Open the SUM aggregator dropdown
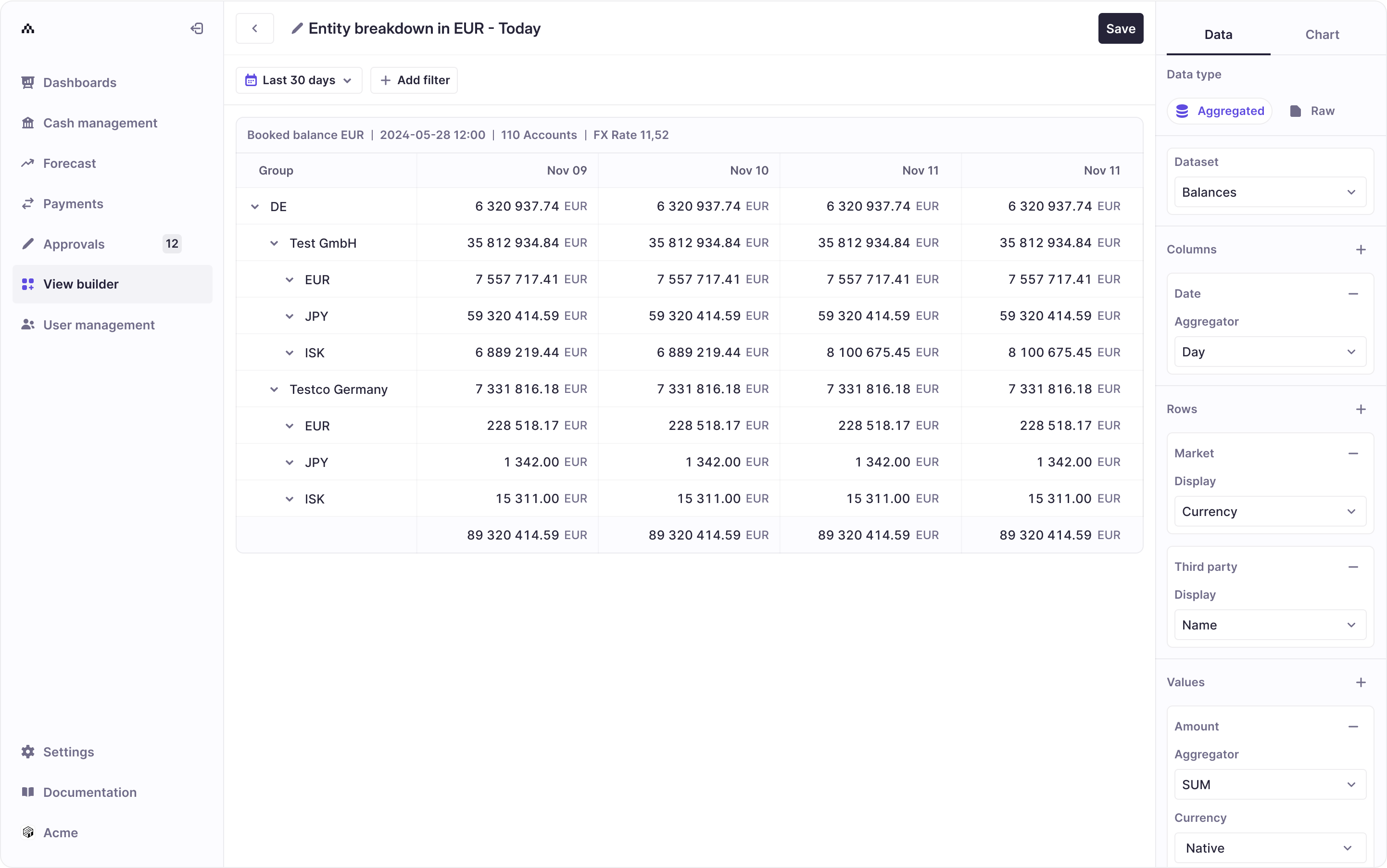The width and height of the screenshot is (1387, 868). click(1269, 785)
